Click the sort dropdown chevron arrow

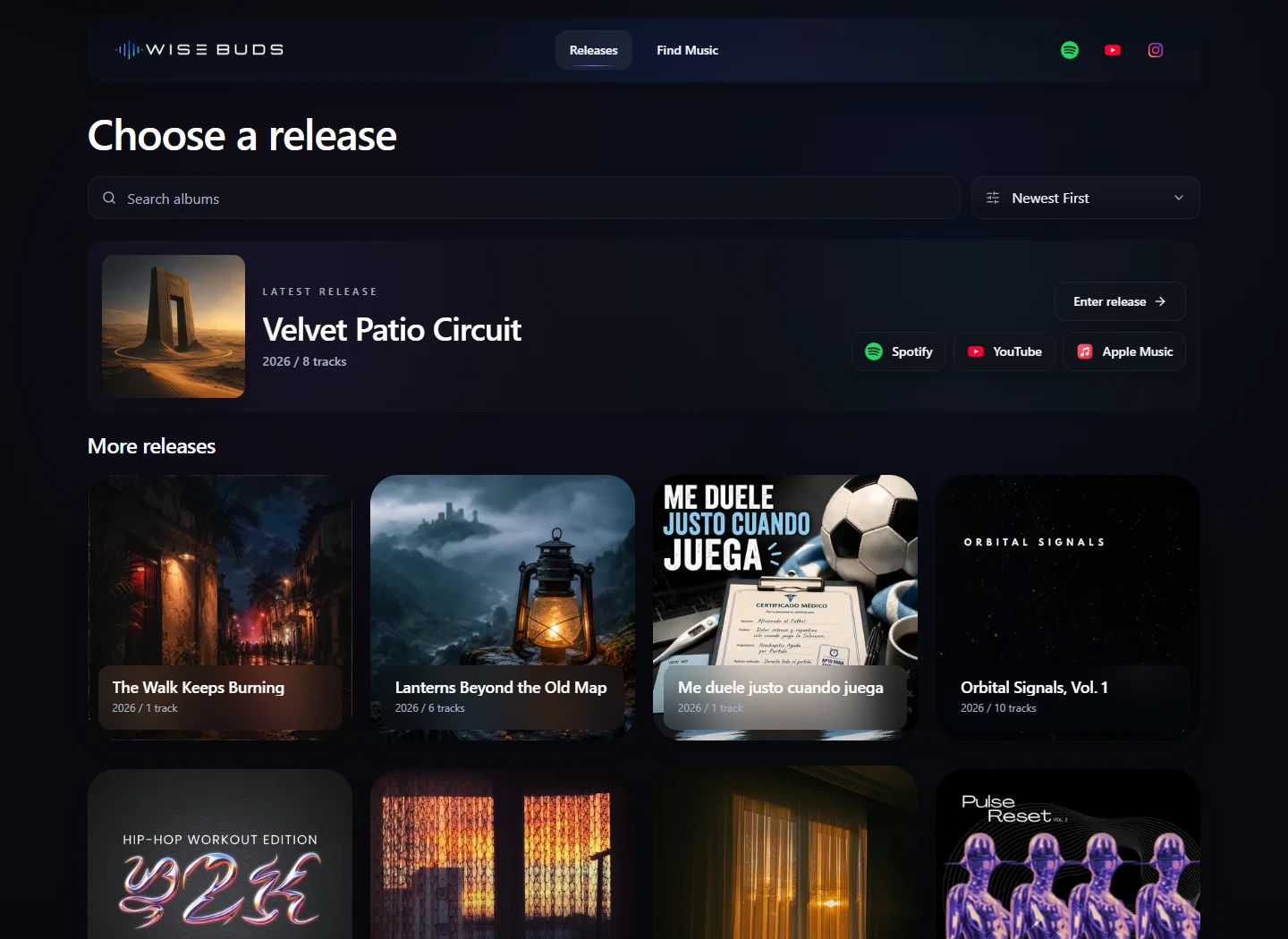point(1179,198)
